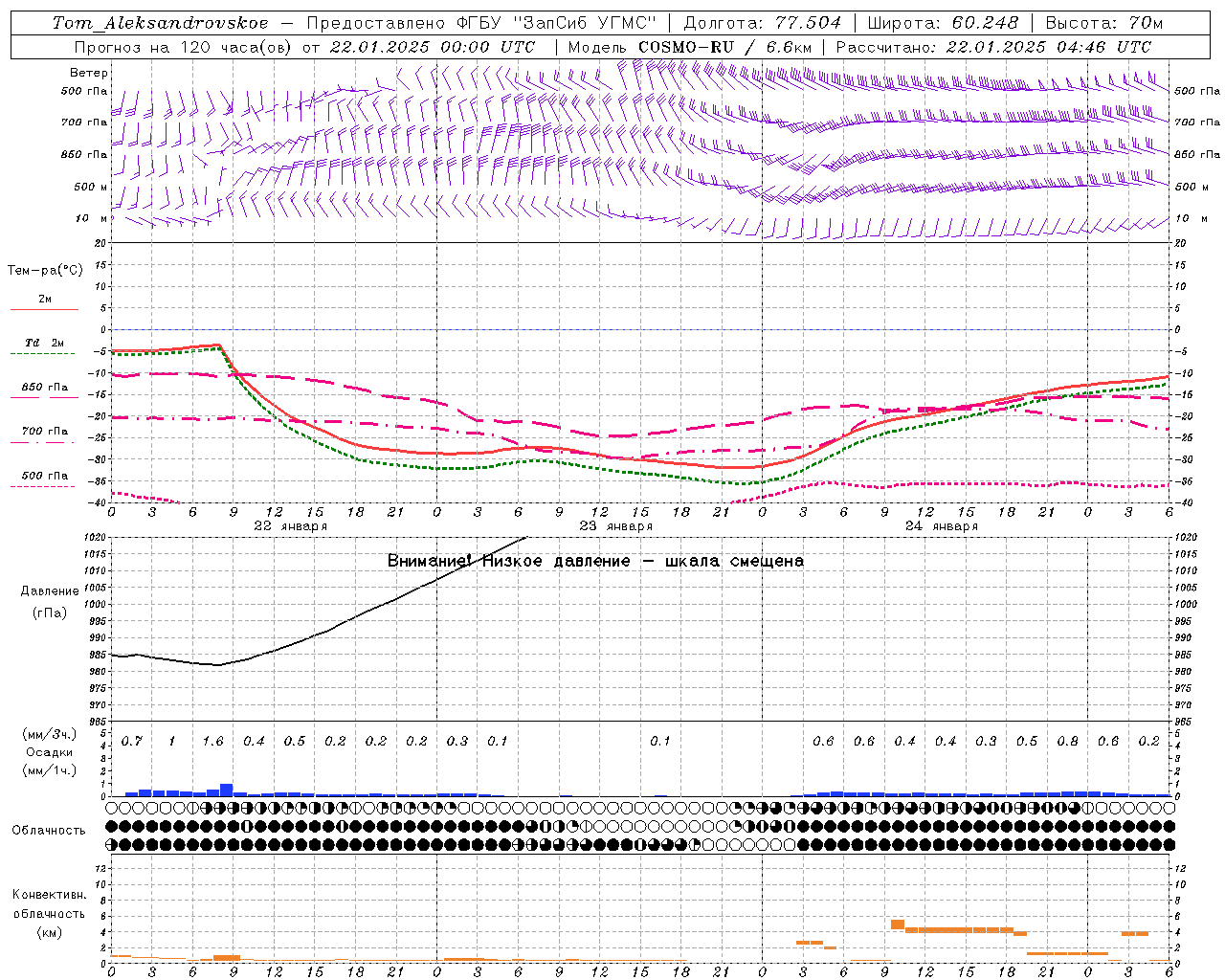Image resolution: width=1225 pixels, height=980 pixels.
Task: Click the '(мм/3ч.)' unit label
Action: pyautogui.click(x=50, y=734)
